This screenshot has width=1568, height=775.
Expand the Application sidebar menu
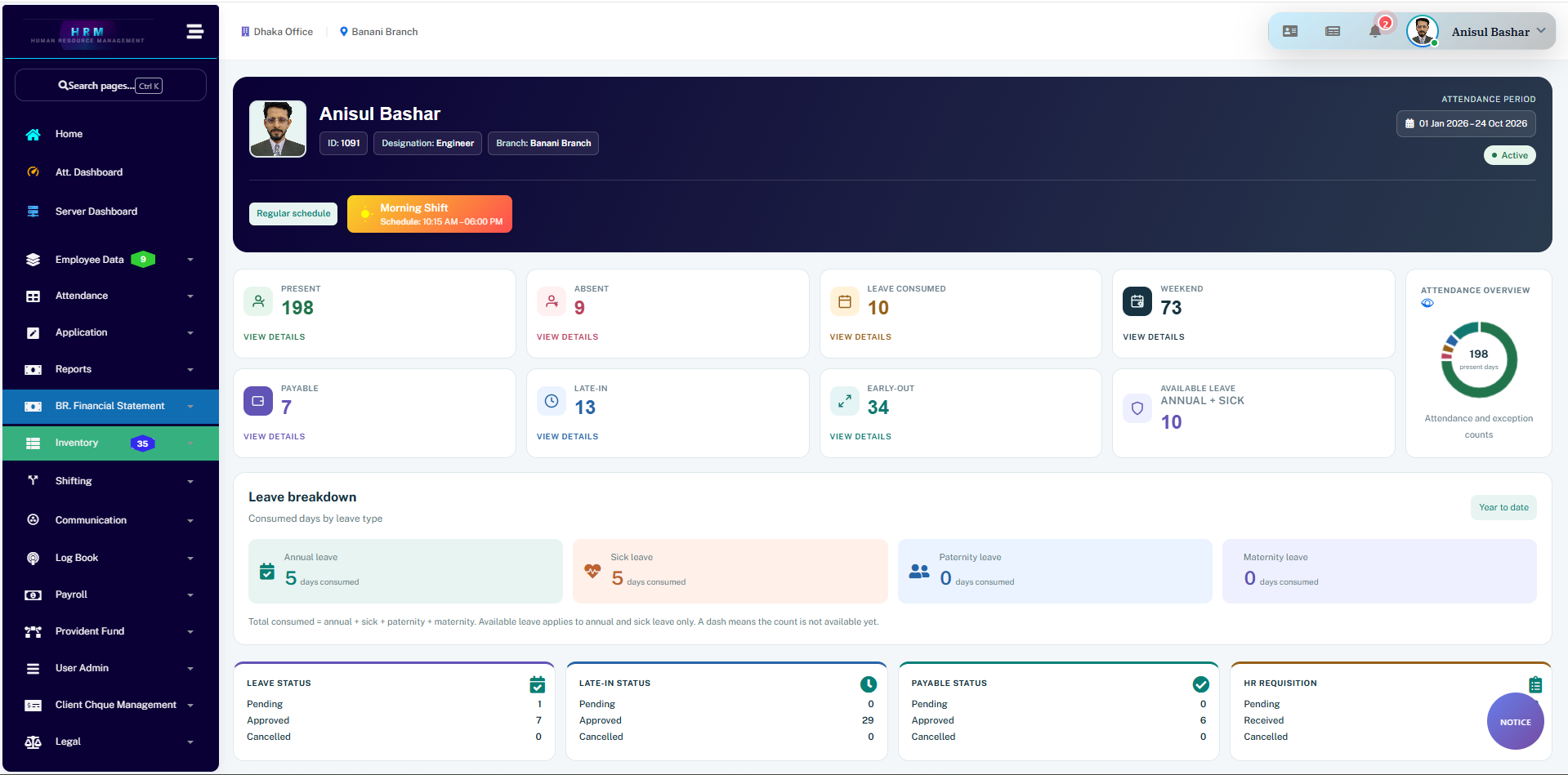coord(110,332)
